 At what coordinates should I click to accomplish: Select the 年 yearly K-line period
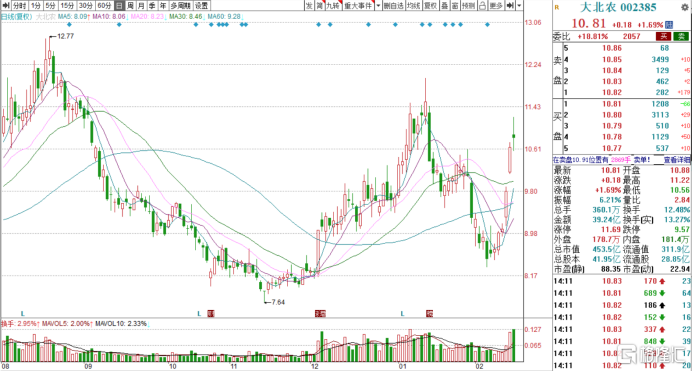click(163, 5)
